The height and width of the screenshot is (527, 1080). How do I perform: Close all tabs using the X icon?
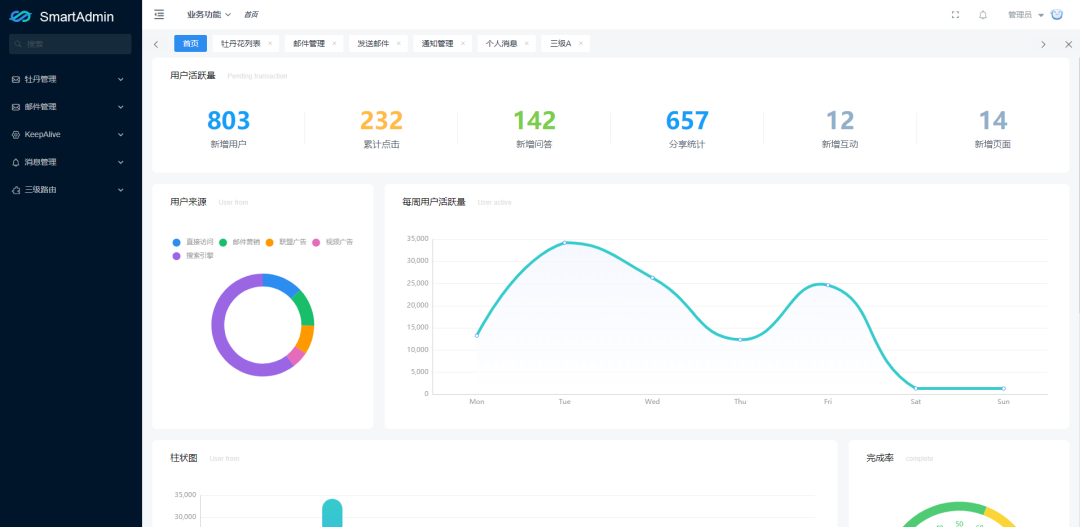[1068, 44]
